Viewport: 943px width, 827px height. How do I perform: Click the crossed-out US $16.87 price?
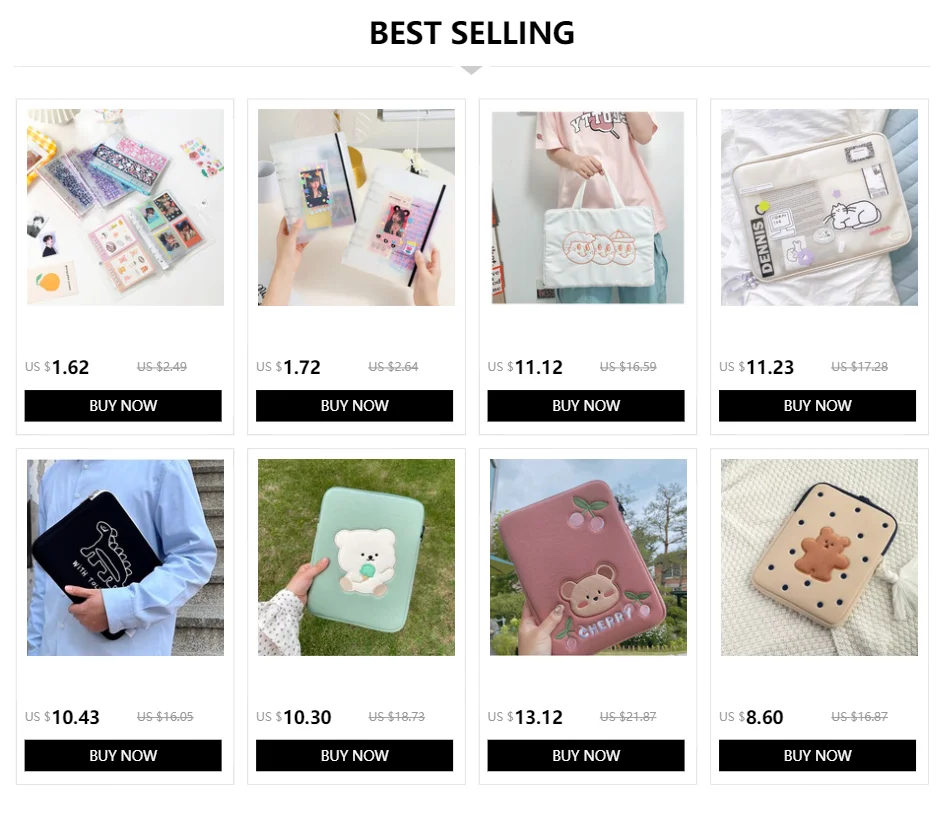click(x=859, y=716)
